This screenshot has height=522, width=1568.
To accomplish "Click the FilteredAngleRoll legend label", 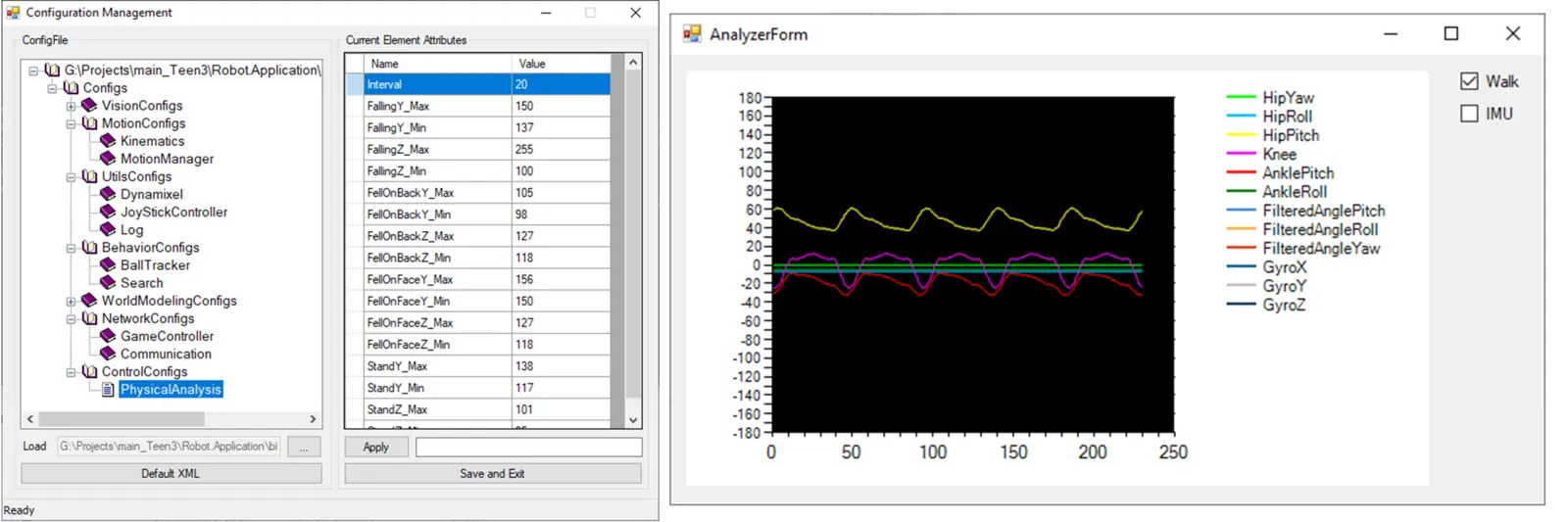I will tap(1320, 229).
